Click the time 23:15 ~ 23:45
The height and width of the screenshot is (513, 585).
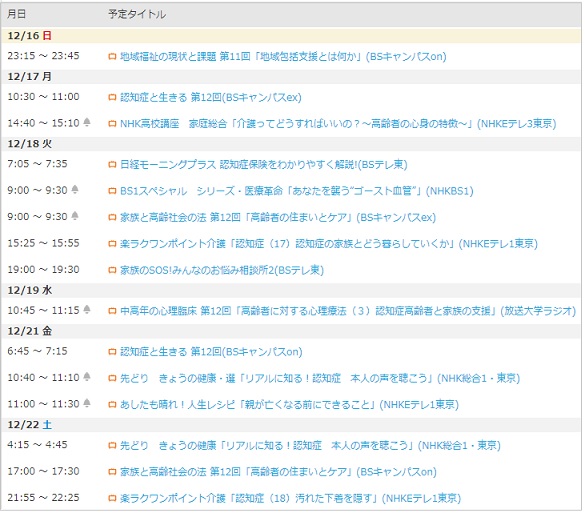click(x=43, y=56)
